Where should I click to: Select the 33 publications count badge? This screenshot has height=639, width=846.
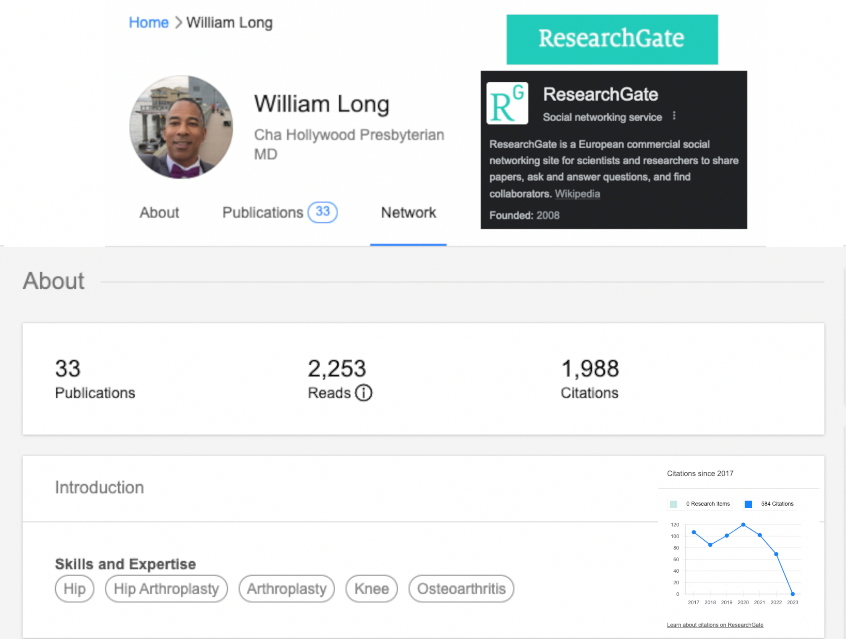(323, 212)
